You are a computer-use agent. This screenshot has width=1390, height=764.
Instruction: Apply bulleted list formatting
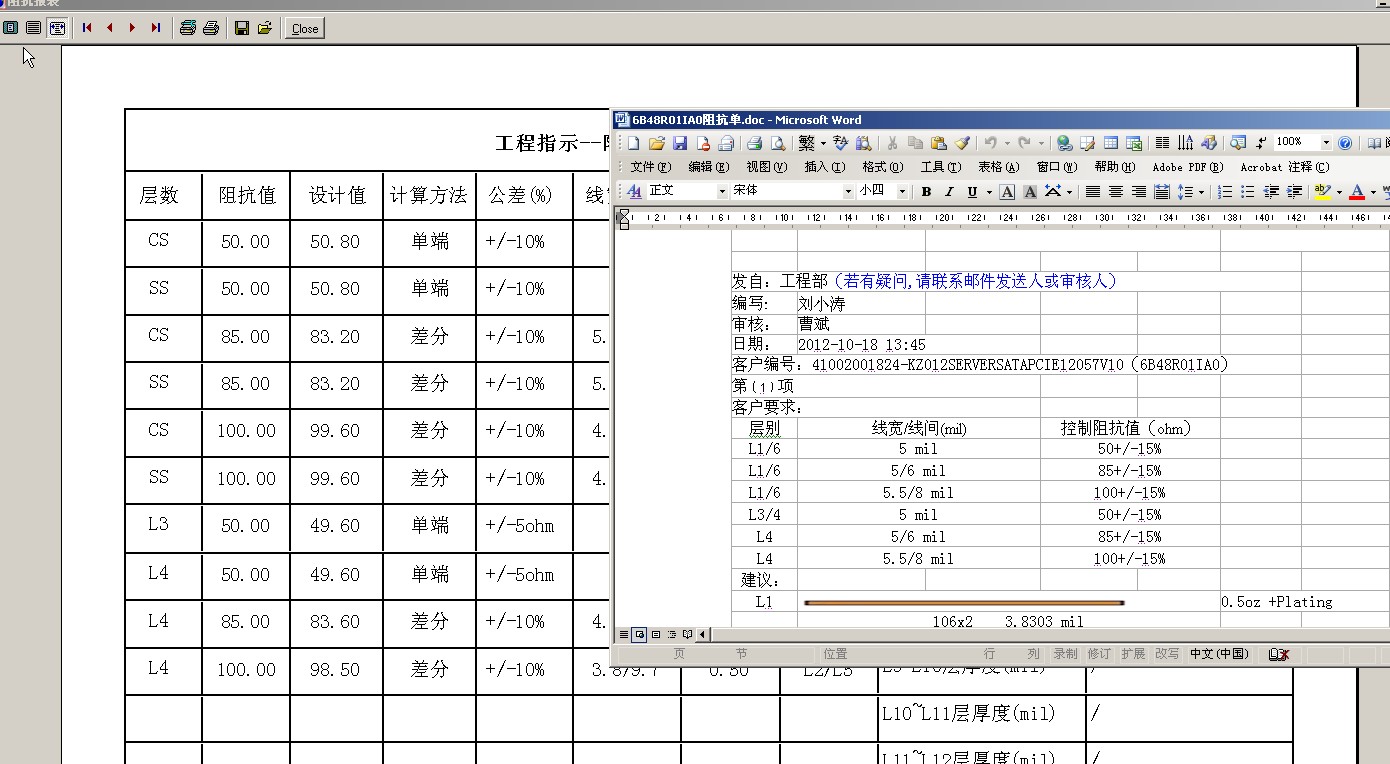1248,191
